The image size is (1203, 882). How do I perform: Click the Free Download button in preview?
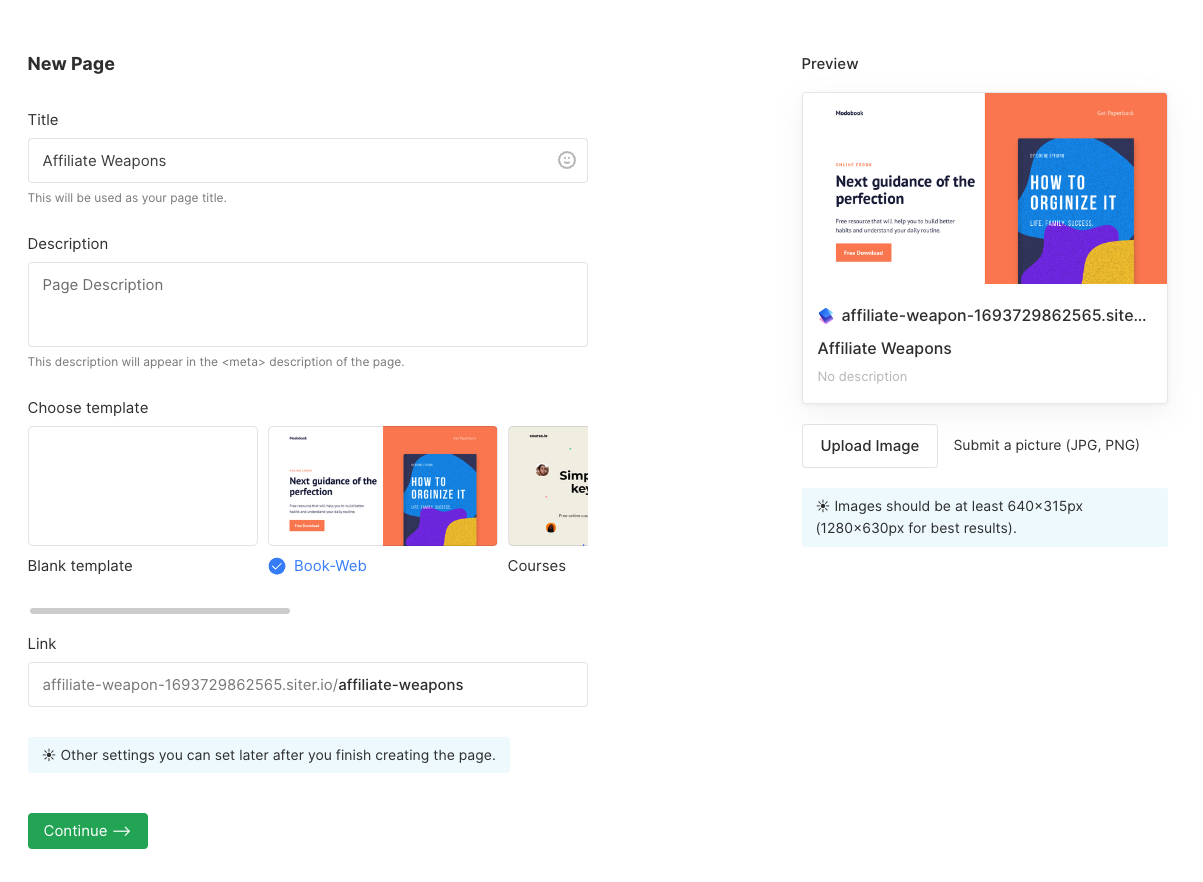pyautogui.click(x=863, y=253)
